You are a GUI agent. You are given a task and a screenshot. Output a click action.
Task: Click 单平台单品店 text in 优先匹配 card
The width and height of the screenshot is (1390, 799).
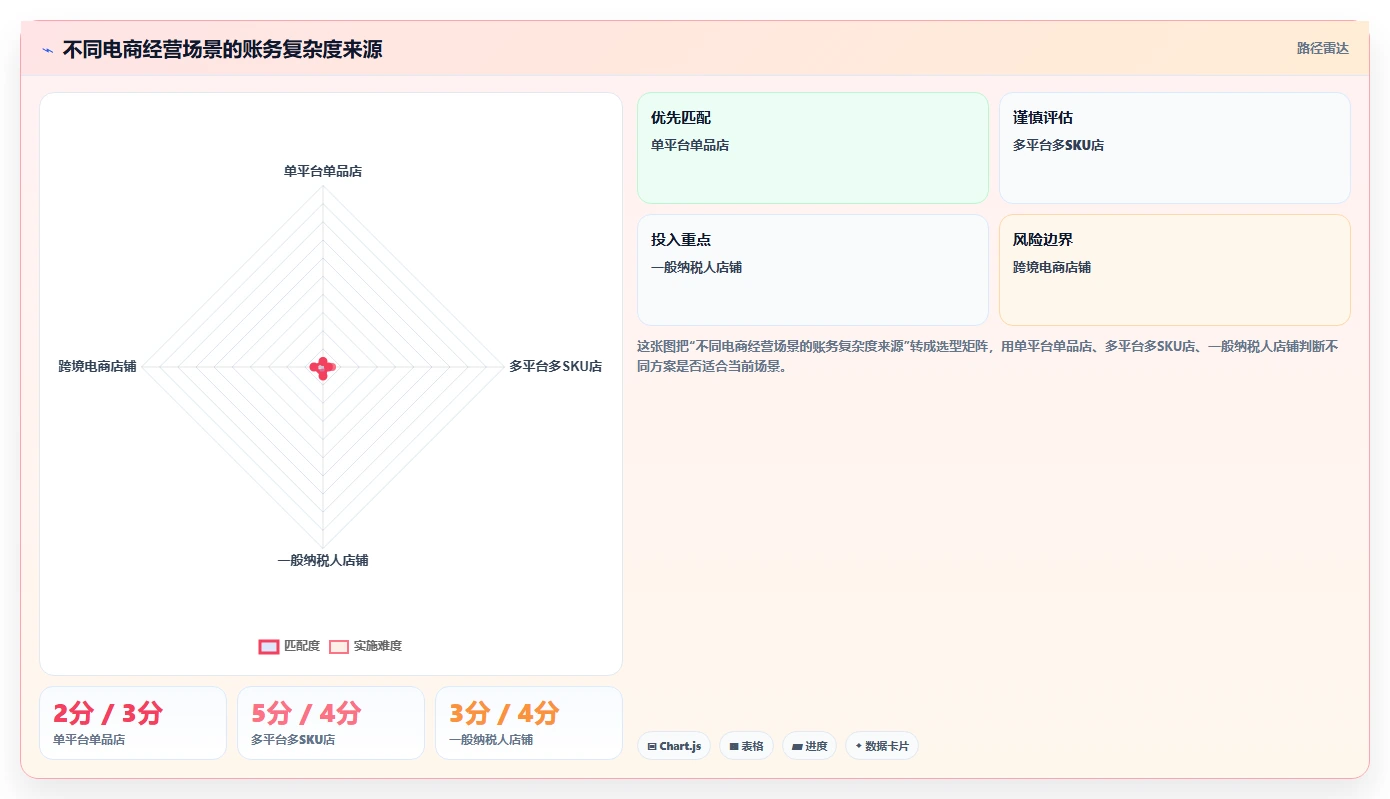point(690,145)
